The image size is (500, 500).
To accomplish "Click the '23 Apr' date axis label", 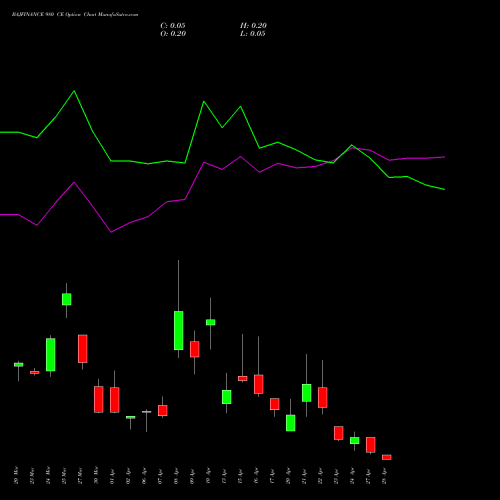I will click(x=336, y=476).
